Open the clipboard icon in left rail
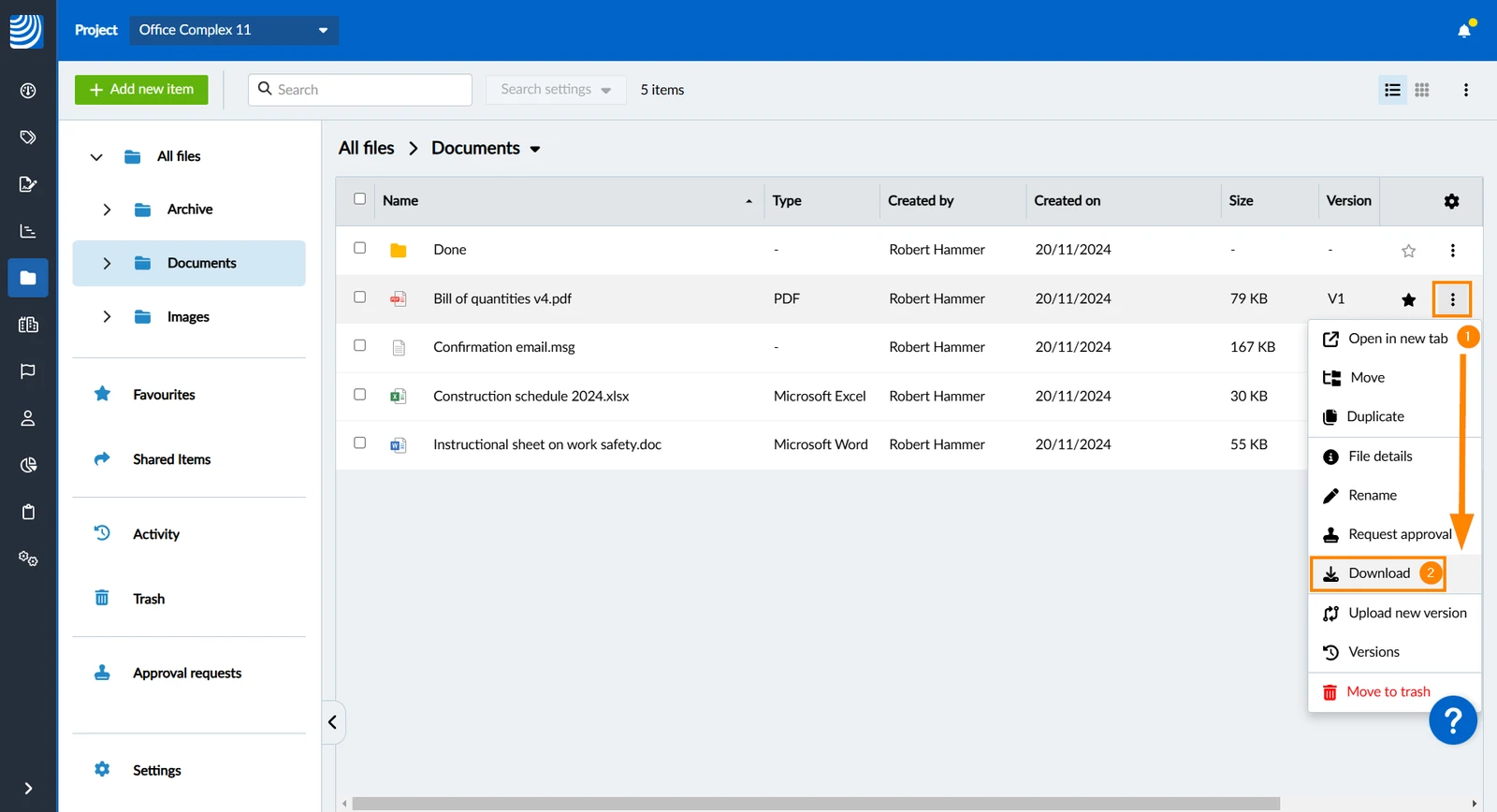 click(28, 512)
